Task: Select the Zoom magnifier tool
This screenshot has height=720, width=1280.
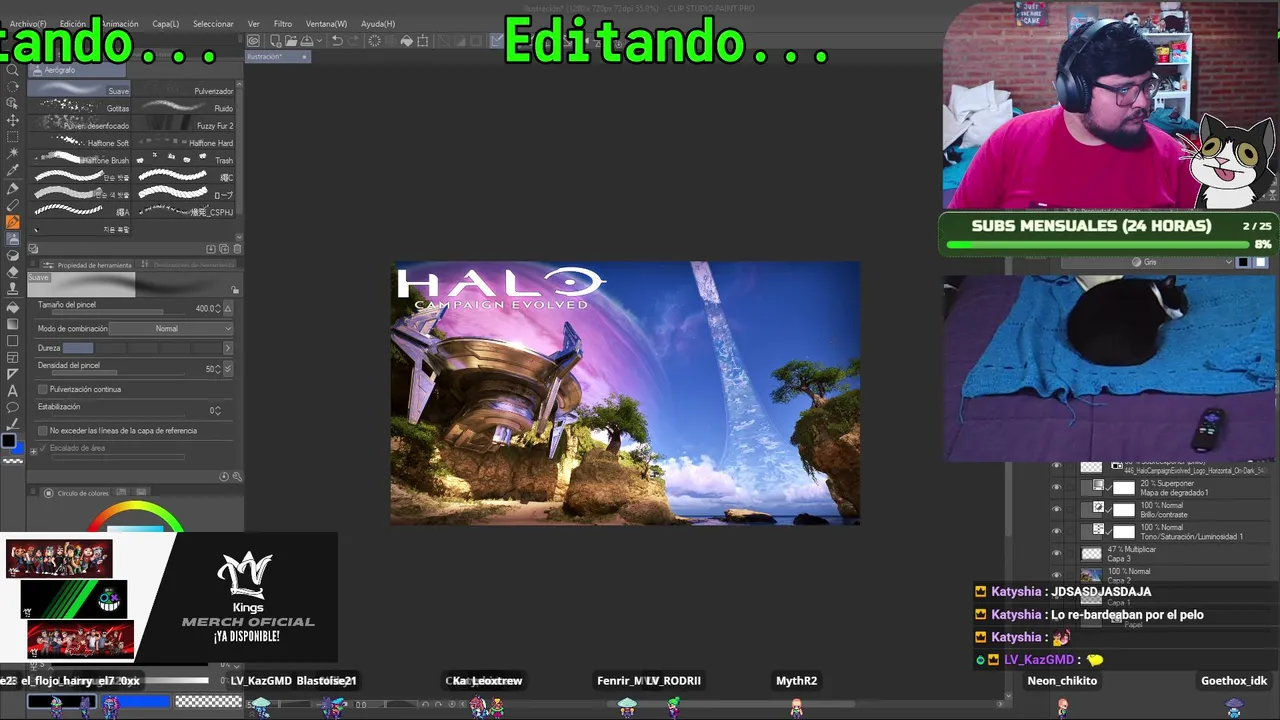Action: tap(12, 70)
